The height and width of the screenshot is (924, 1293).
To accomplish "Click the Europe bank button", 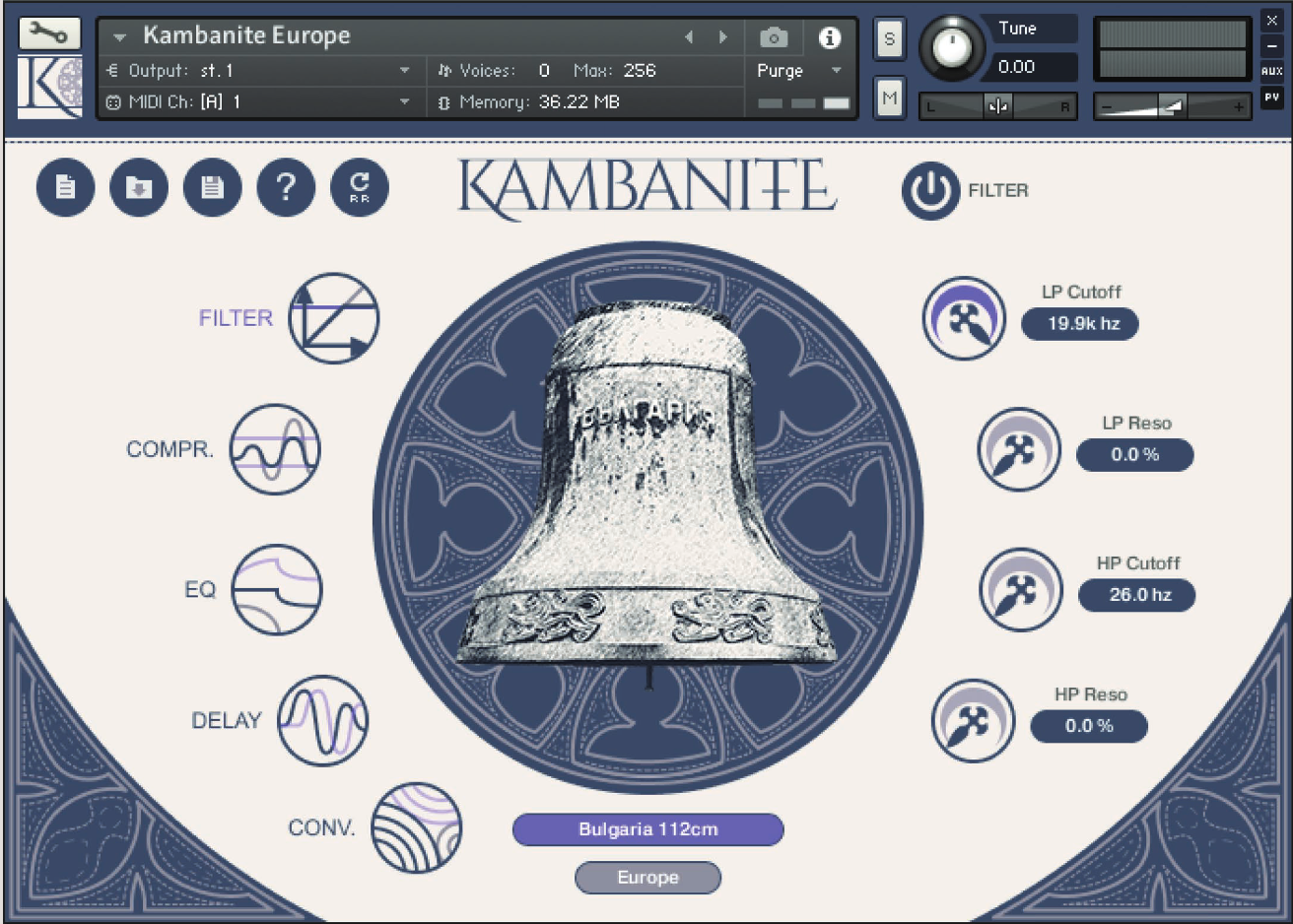I will tap(647, 878).
